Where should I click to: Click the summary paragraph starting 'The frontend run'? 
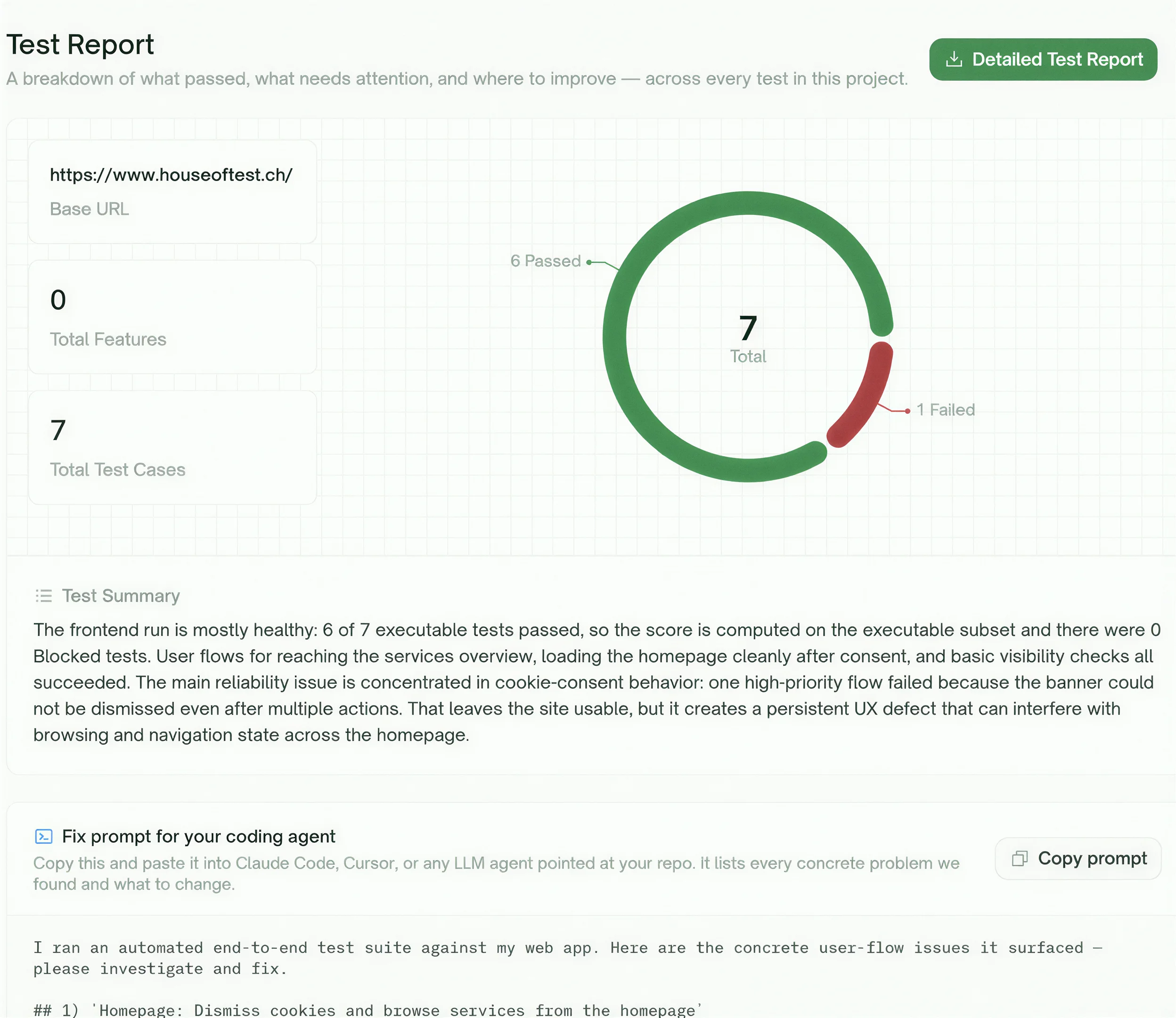click(596, 682)
